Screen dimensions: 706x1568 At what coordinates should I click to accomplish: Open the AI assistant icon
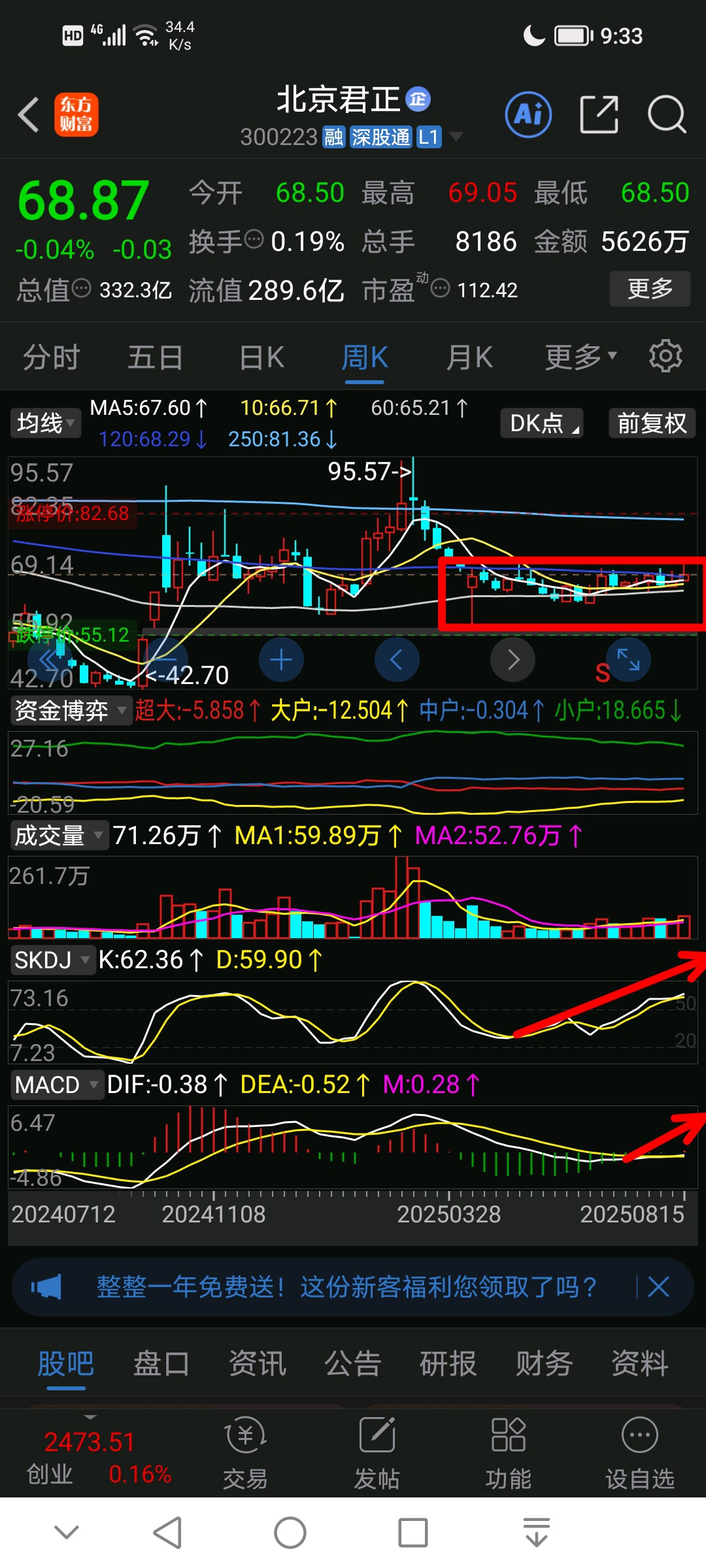click(528, 115)
